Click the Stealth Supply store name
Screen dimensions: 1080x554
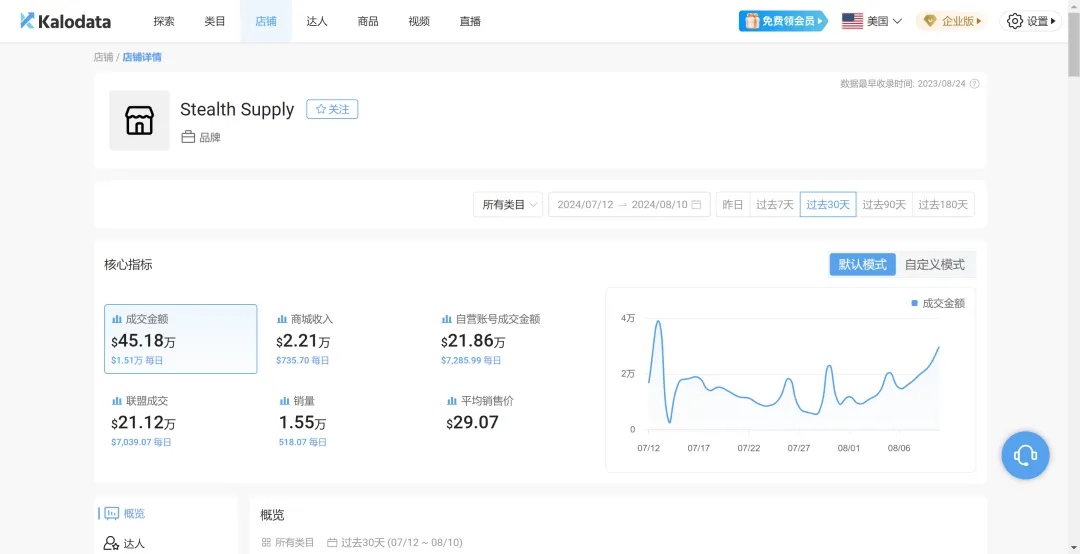pos(237,109)
